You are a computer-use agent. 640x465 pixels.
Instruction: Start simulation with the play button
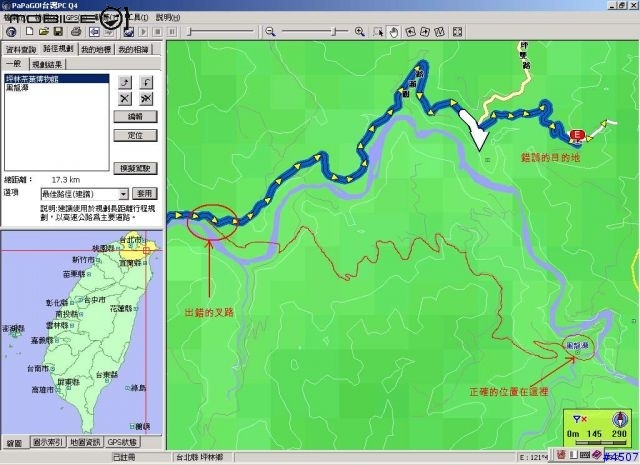(x=143, y=31)
